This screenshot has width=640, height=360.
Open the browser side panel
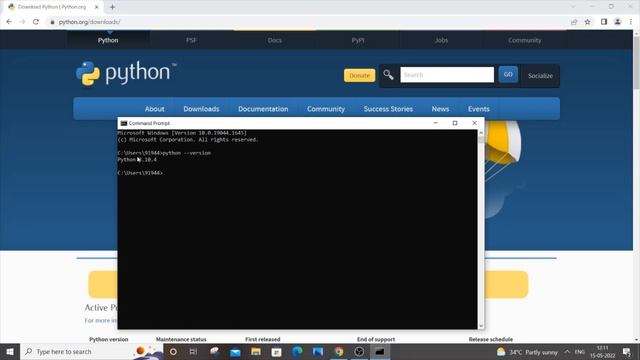(604, 22)
